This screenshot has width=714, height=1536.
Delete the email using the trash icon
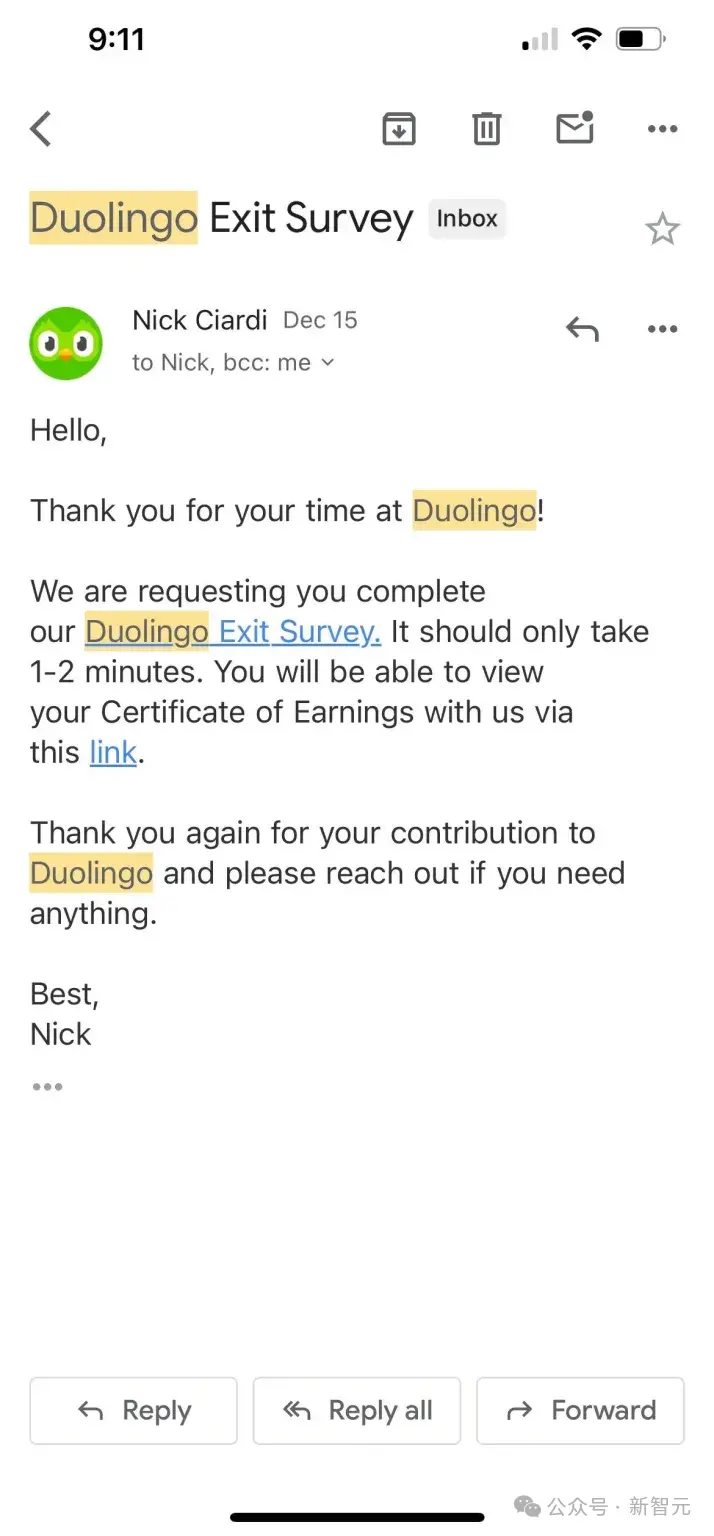487,129
